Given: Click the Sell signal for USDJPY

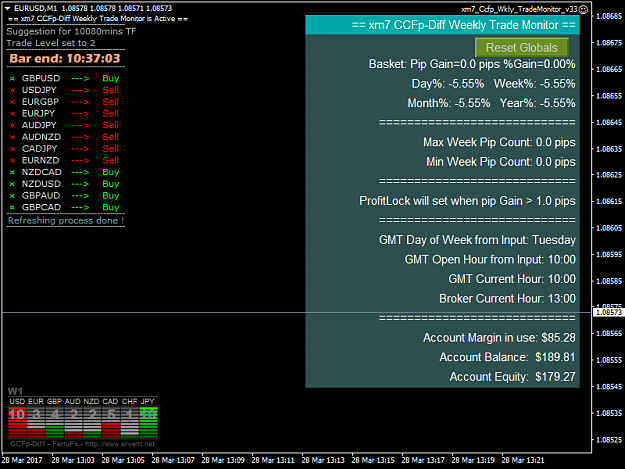Looking at the screenshot, I should pos(111,90).
